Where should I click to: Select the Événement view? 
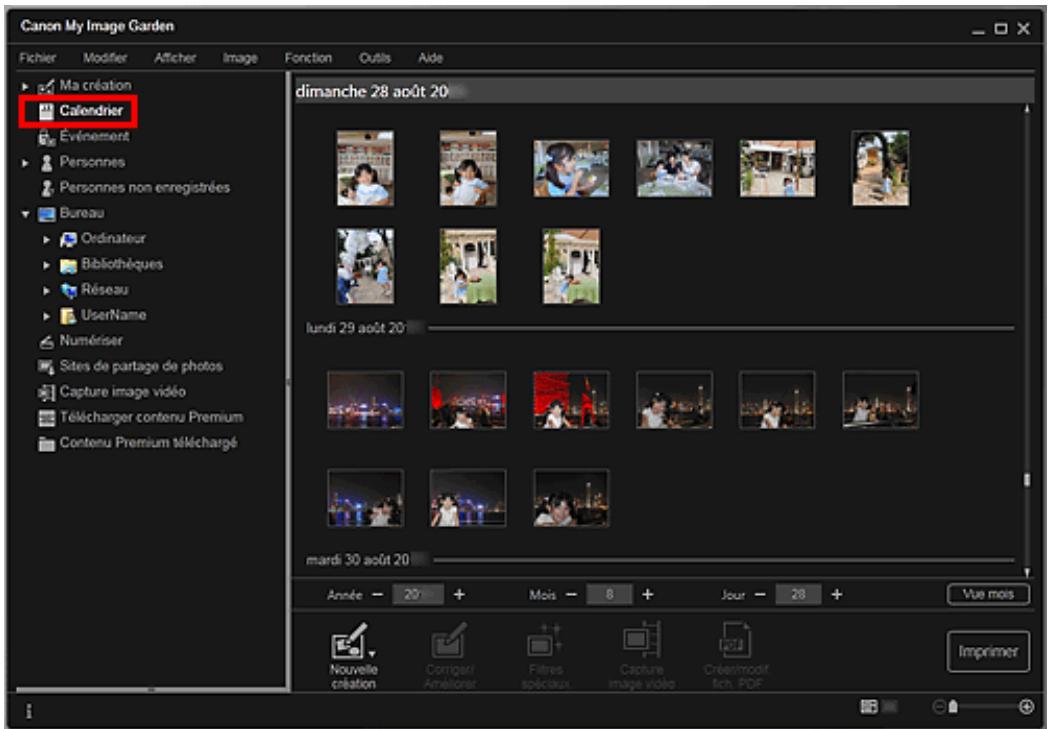[94, 137]
